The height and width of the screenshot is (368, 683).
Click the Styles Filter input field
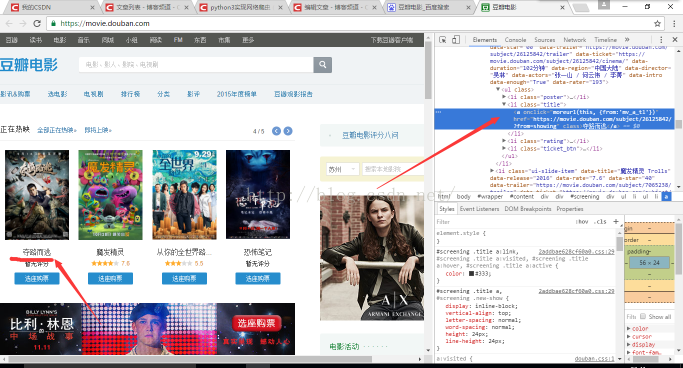(x=504, y=222)
